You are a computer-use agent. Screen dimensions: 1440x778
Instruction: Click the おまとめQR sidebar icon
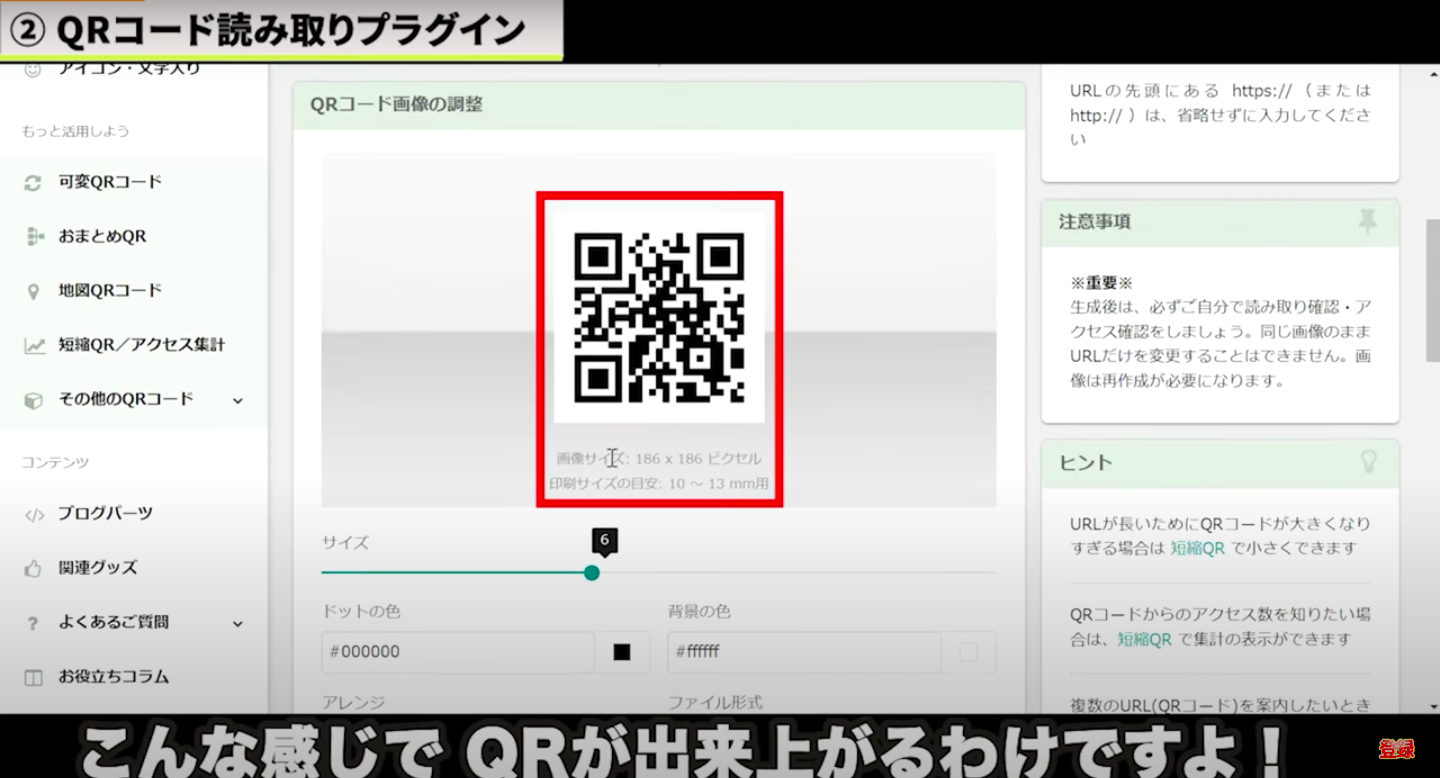(33, 237)
